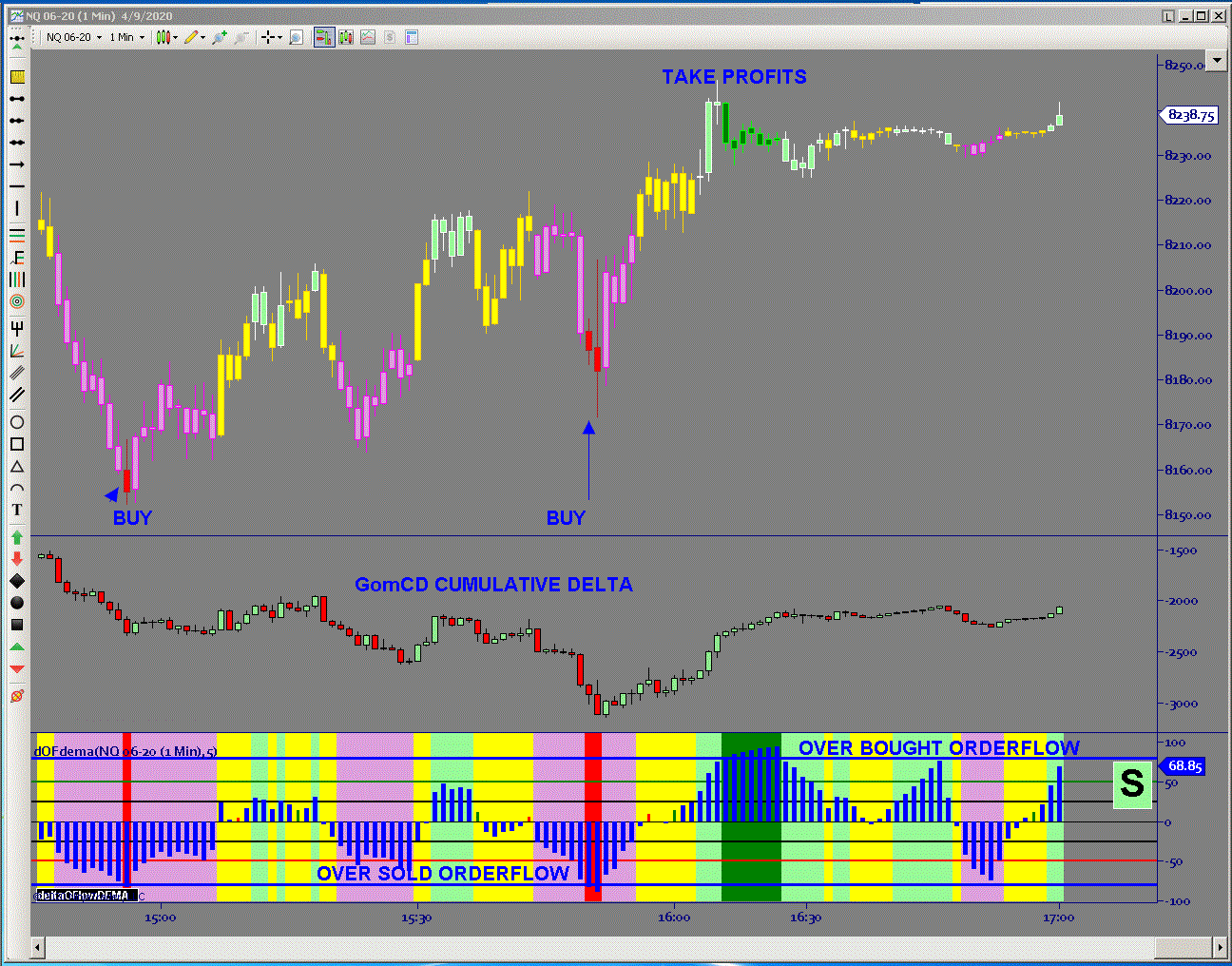Select the Dot marker tool
Image resolution: width=1232 pixels, height=966 pixels.
17,603
